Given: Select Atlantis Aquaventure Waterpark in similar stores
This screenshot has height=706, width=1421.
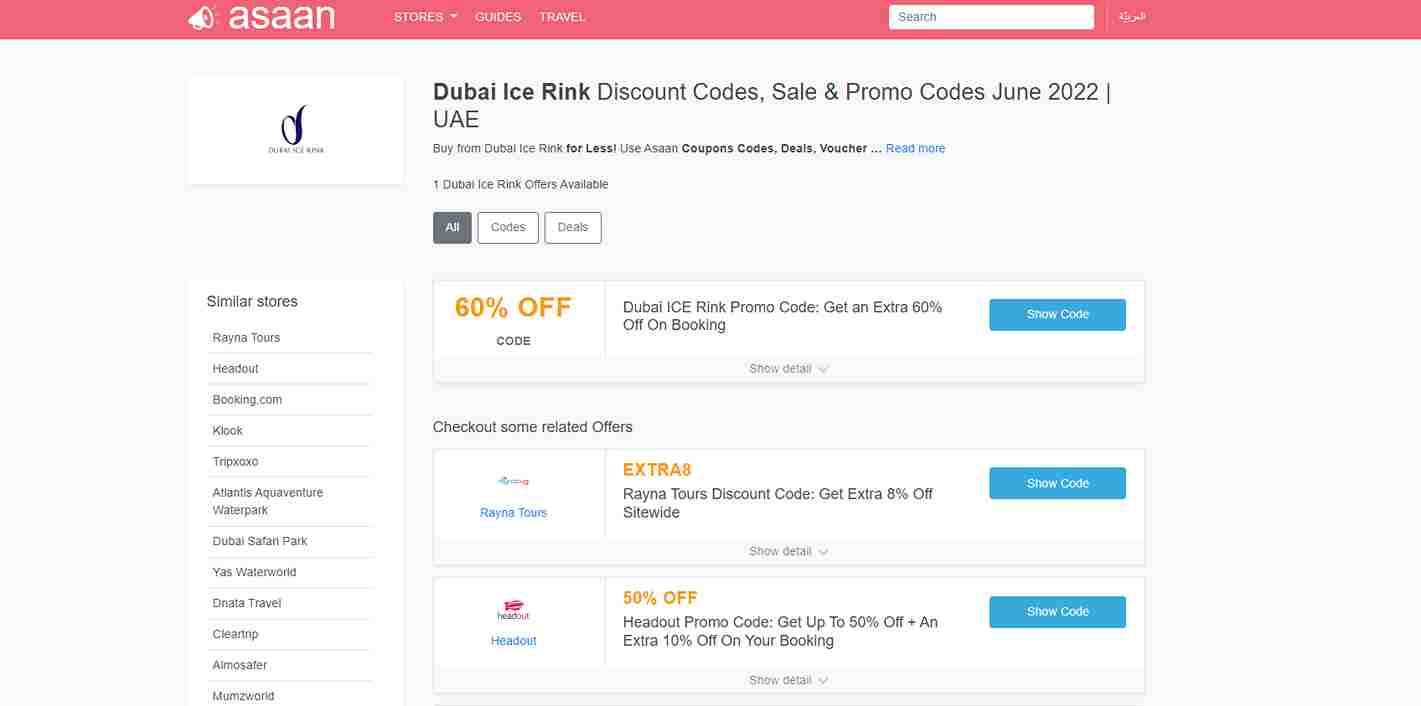Looking at the screenshot, I should [267, 500].
